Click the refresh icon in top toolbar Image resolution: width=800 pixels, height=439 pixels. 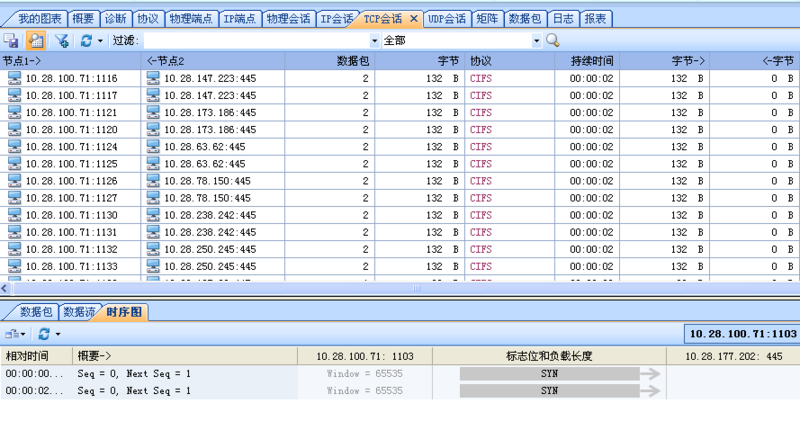tap(86, 40)
